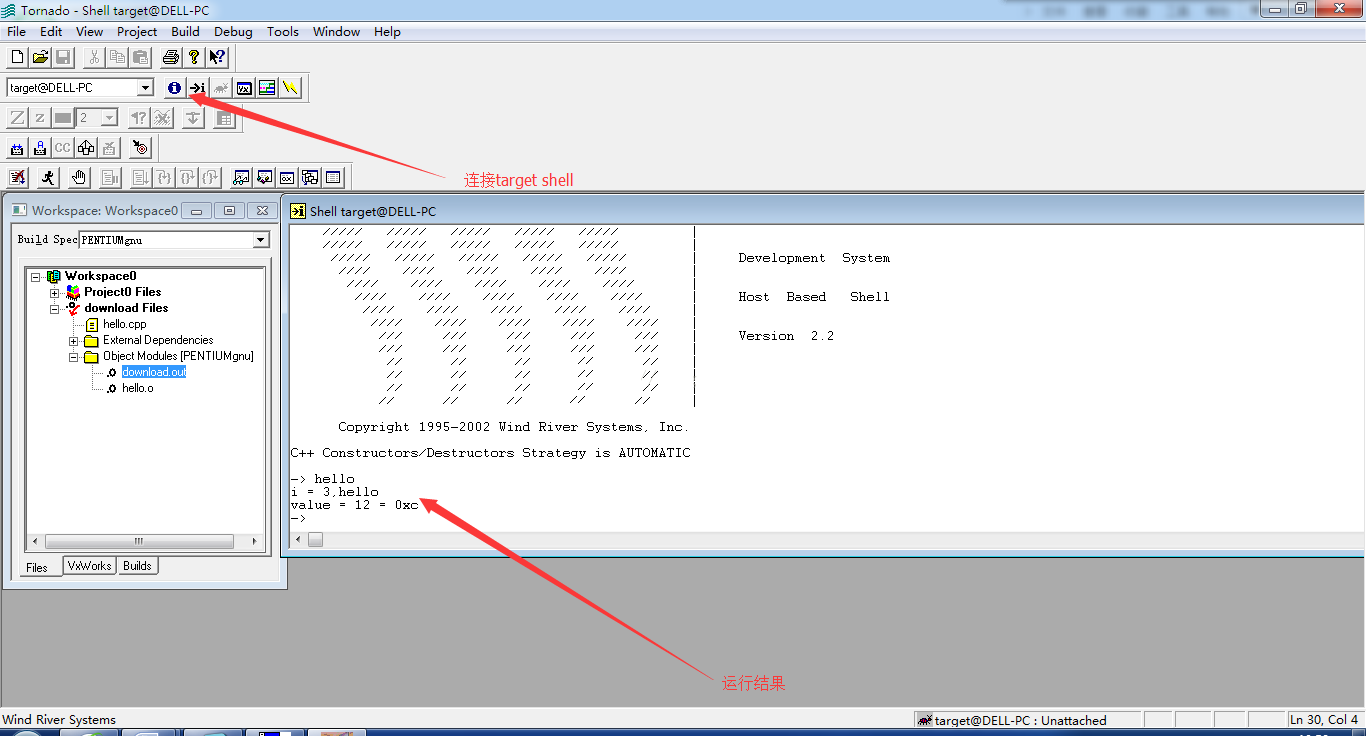Screen dimensions: 1366x736
Task: Click workspace tree horizontal scrollbar right arrow
Action: (x=255, y=541)
